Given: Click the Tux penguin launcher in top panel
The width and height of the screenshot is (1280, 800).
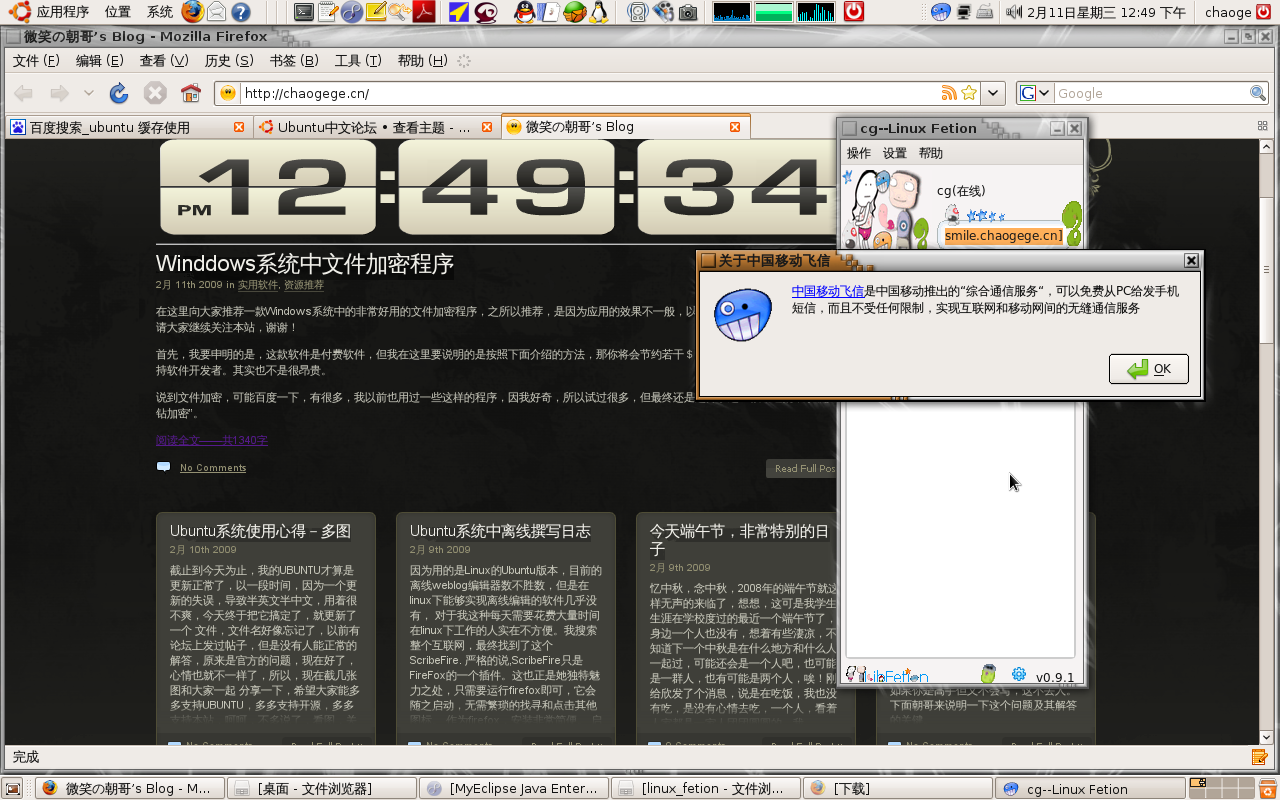Looking at the screenshot, I should [x=598, y=12].
